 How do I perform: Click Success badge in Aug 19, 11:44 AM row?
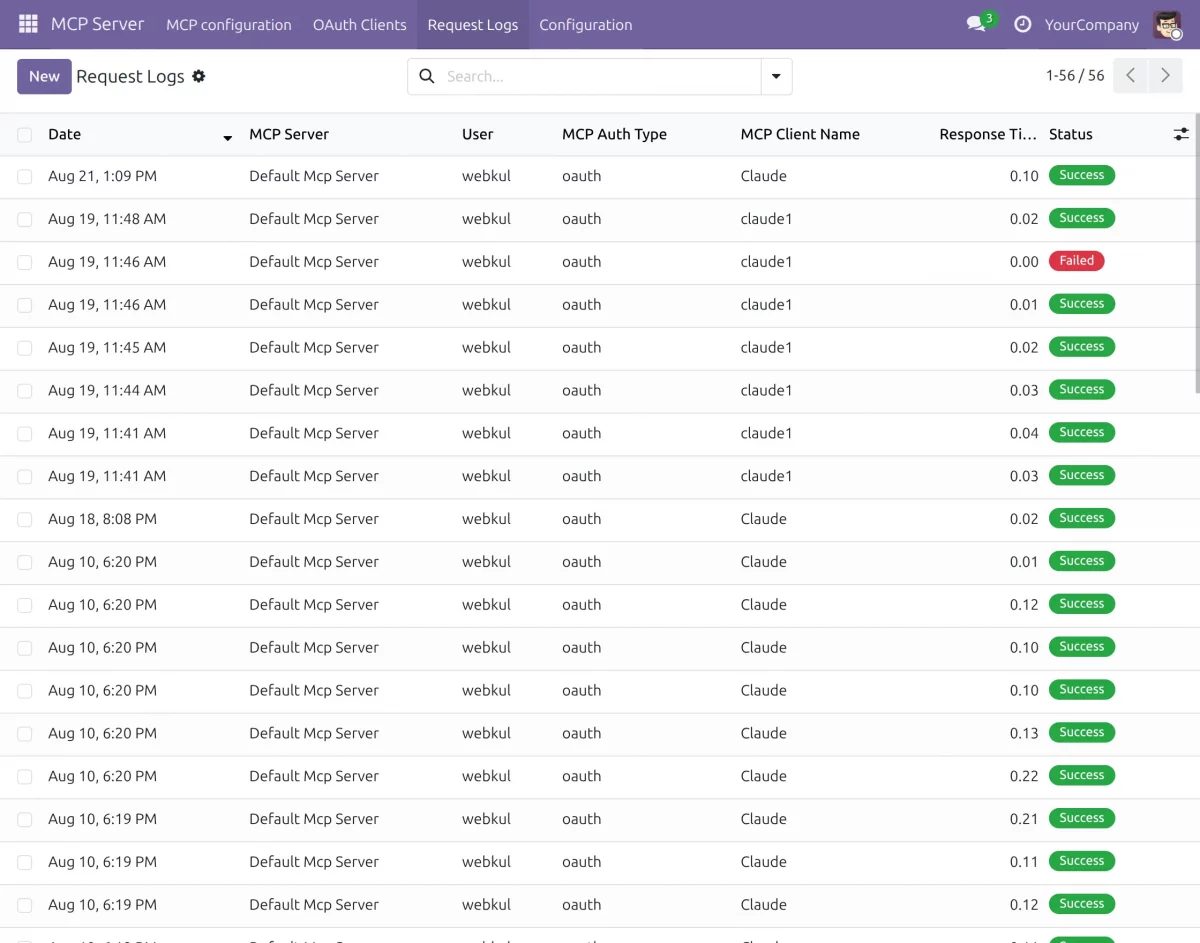tap(1081, 389)
